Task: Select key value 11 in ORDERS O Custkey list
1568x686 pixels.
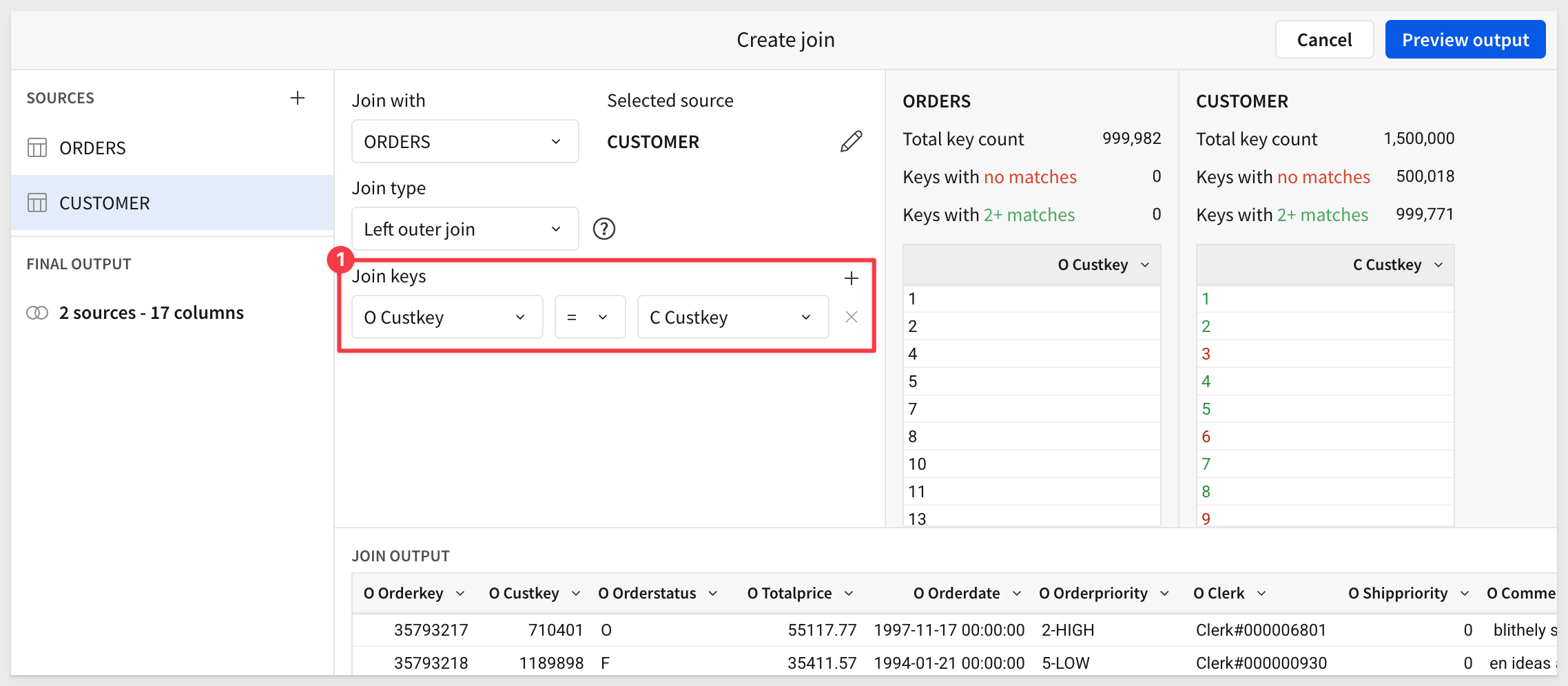Action: tap(1032, 492)
